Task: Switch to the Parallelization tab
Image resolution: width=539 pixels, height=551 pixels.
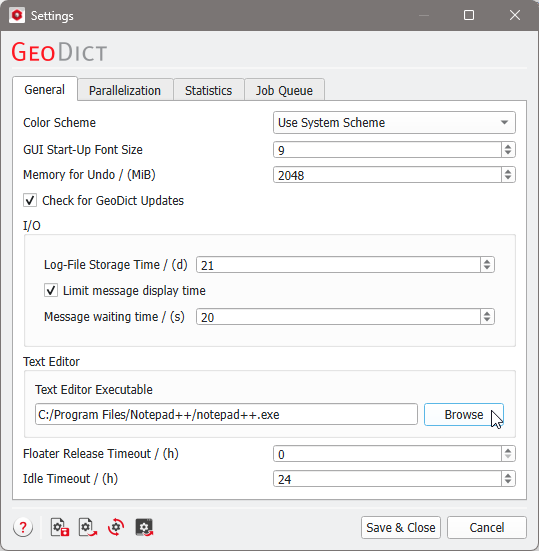Action: [x=125, y=90]
